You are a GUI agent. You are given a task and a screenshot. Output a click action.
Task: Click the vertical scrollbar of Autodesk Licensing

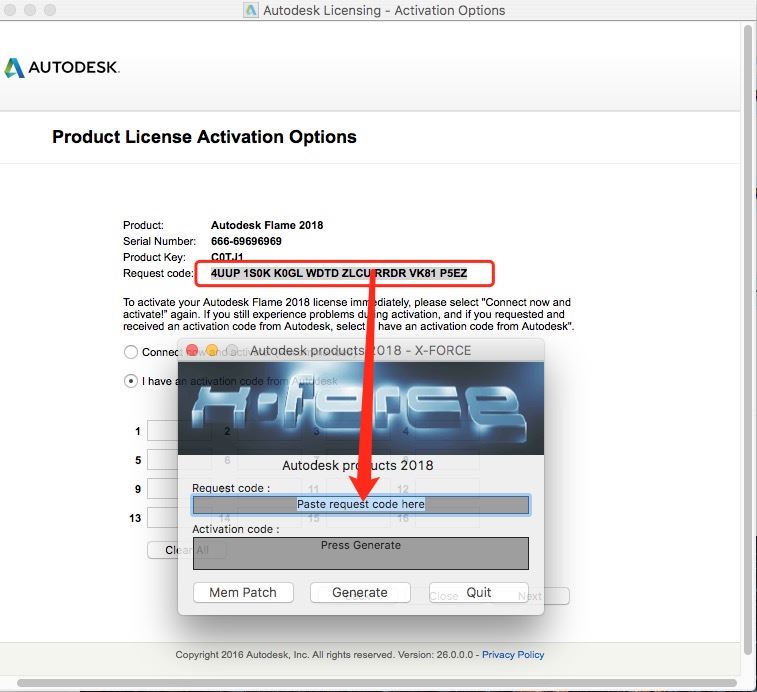(748, 338)
